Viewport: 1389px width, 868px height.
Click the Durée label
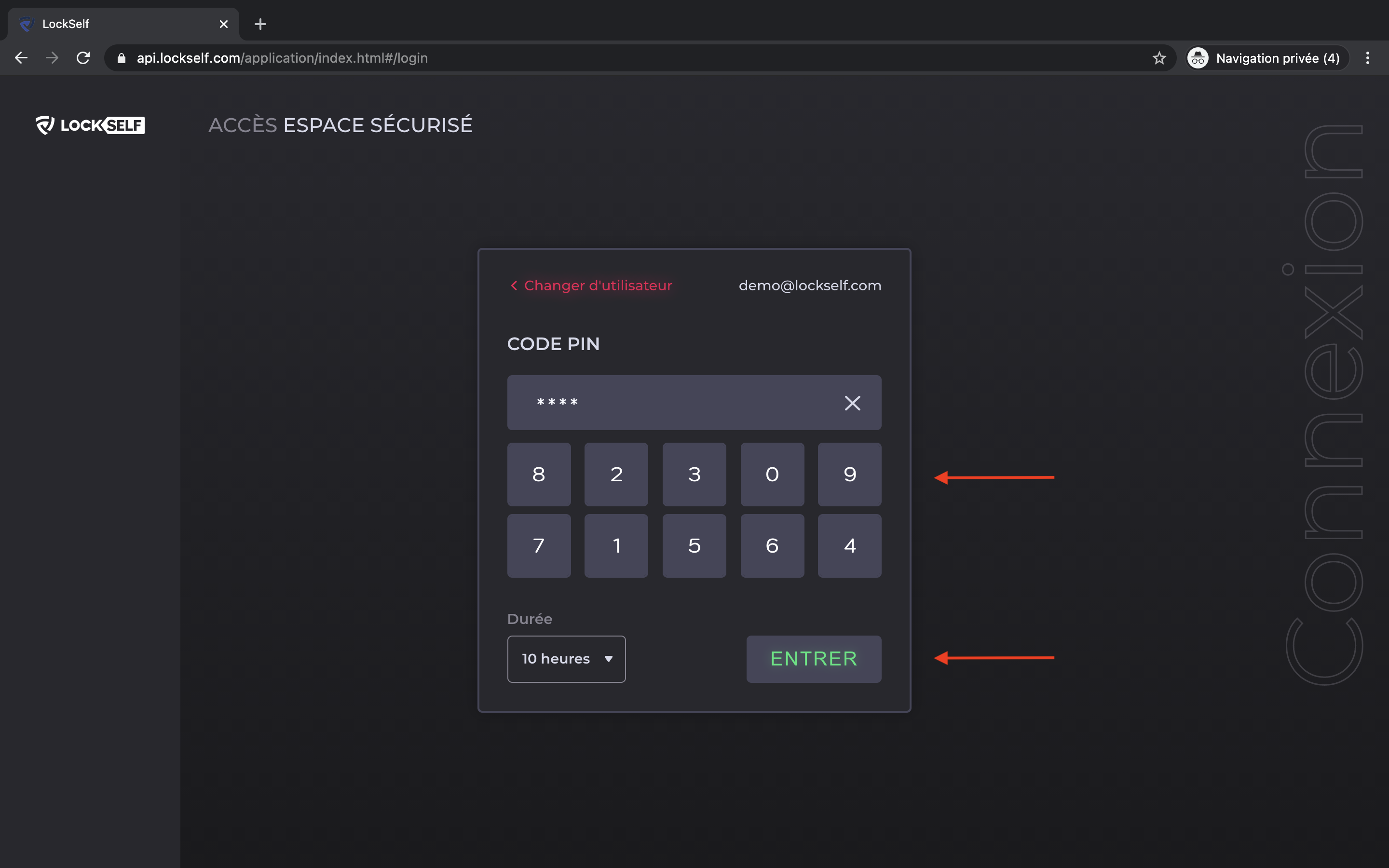tap(530, 619)
